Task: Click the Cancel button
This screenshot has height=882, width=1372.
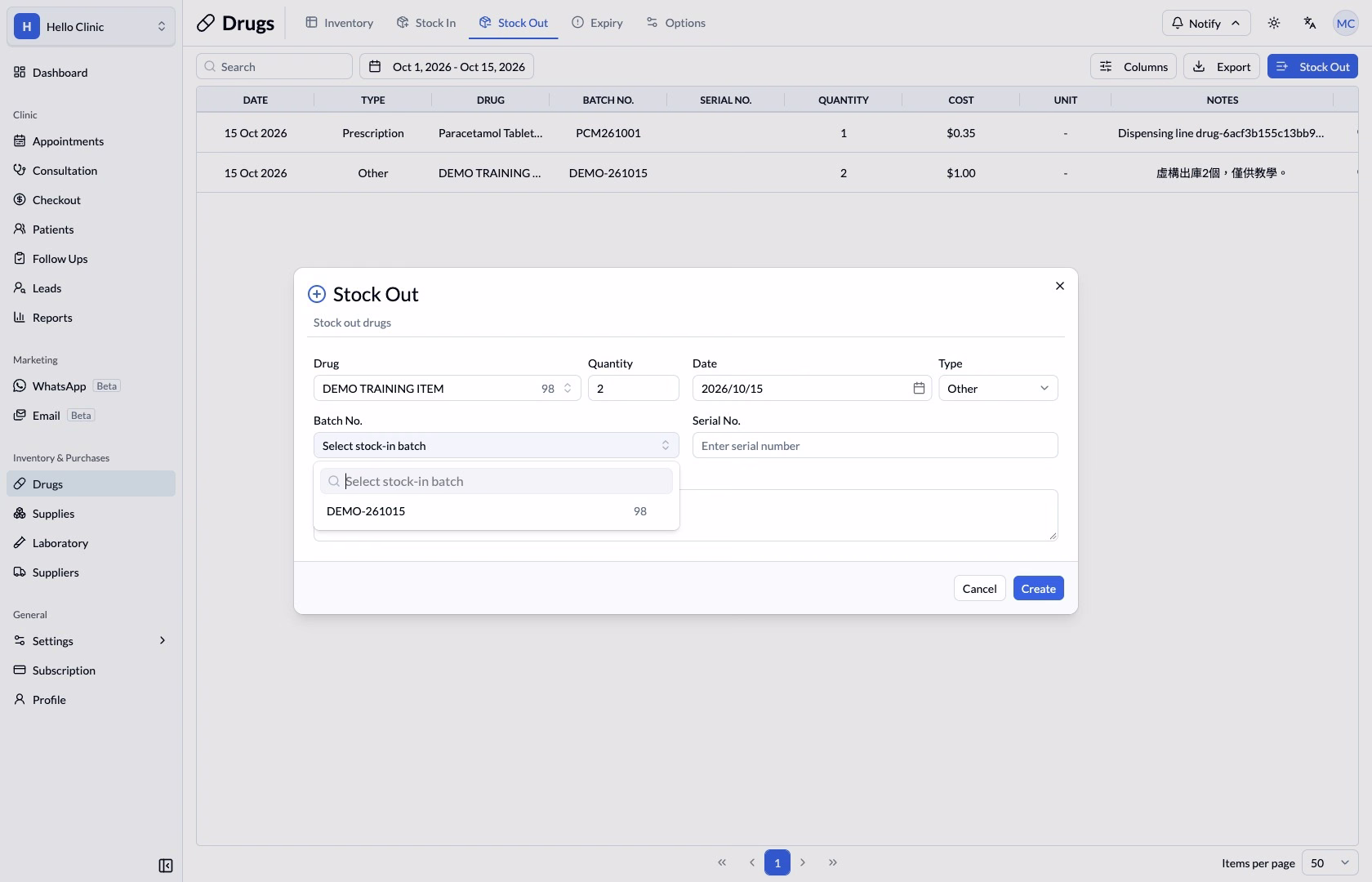Action: (979, 589)
